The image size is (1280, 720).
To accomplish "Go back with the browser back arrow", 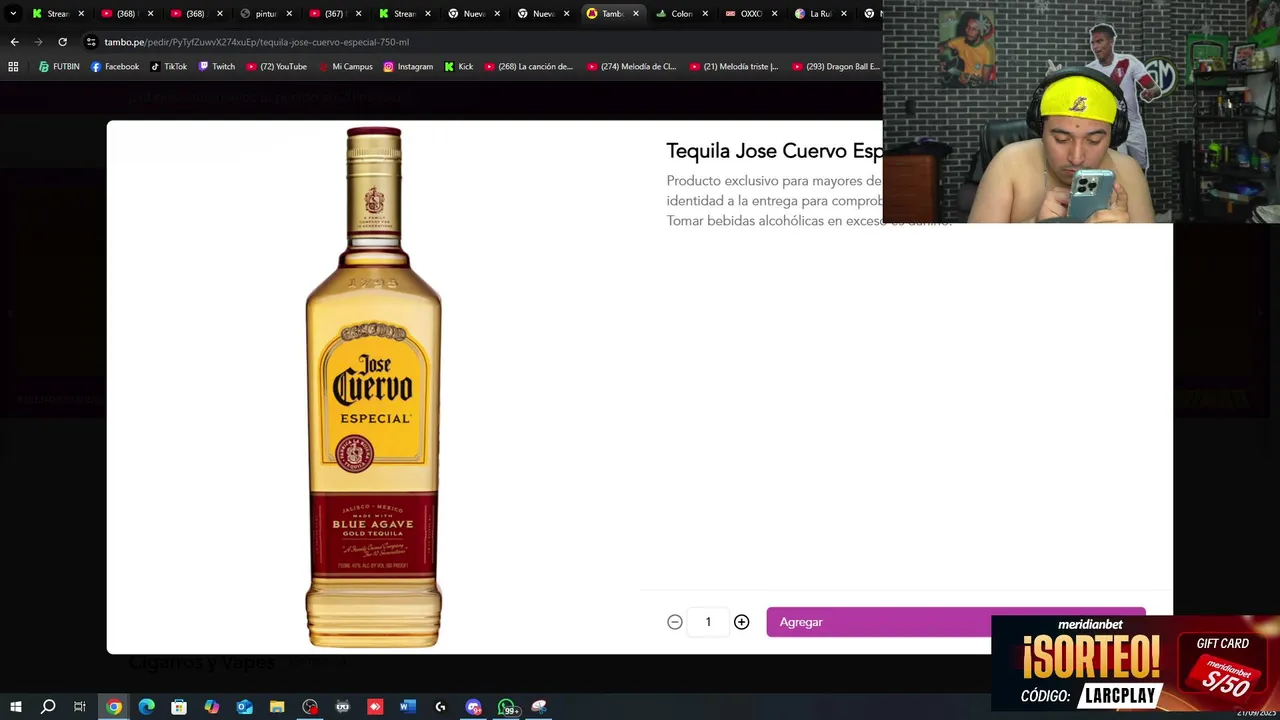I will pos(14,42).
